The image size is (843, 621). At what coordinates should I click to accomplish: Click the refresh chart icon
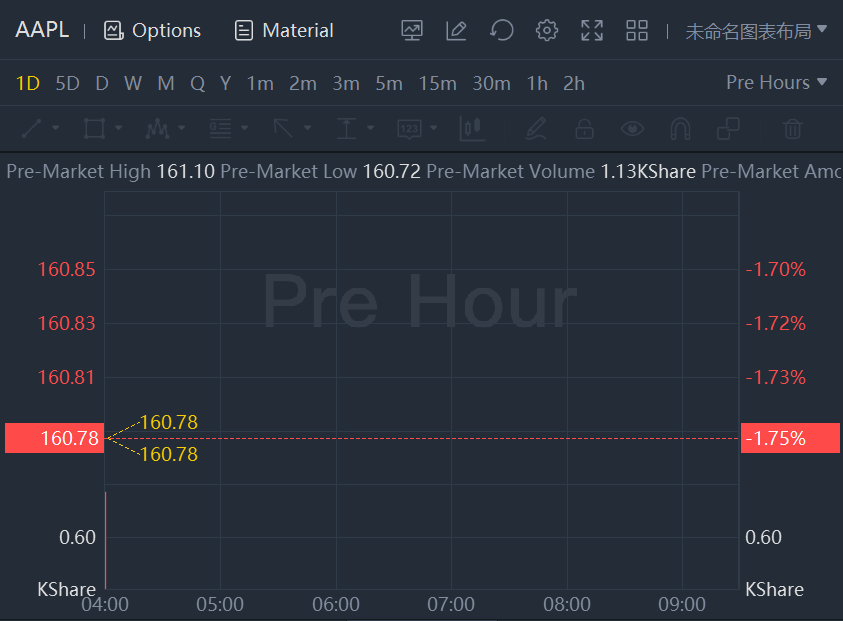pos(501,30)
